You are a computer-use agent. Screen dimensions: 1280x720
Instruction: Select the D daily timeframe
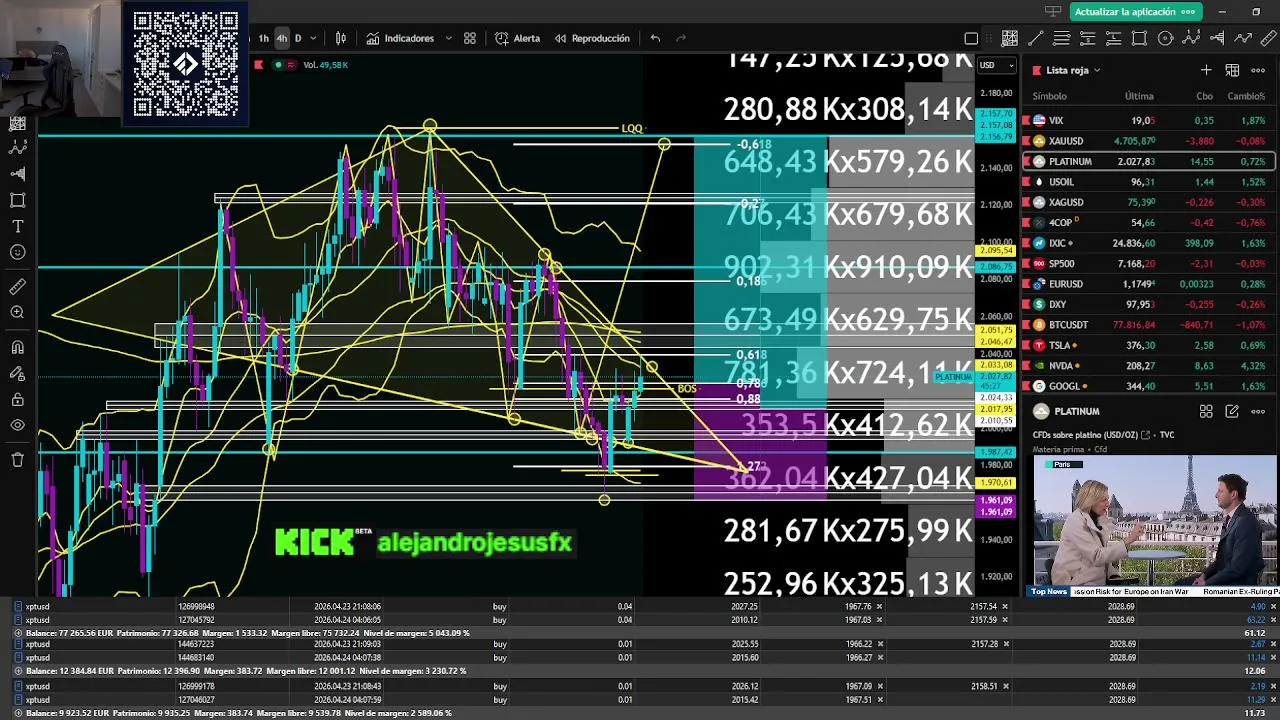pos(297,38)
